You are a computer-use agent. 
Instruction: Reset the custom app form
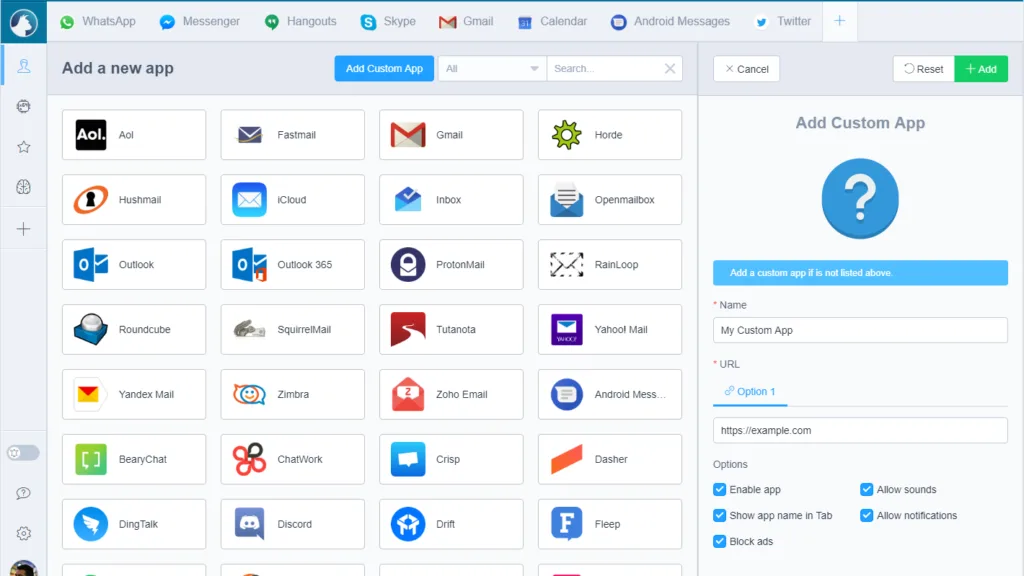(923, 69)
